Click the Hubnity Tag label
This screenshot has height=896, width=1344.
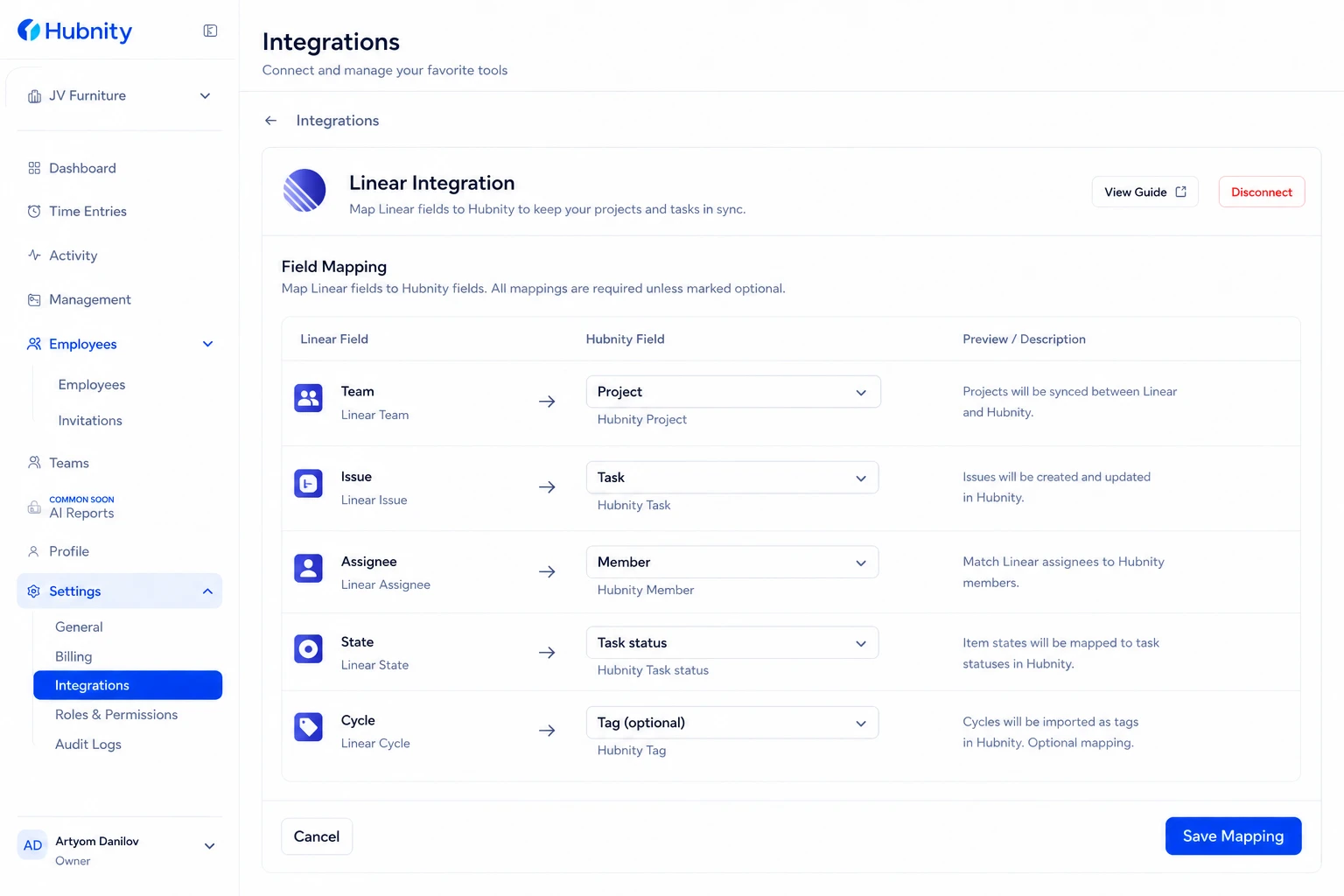point(632,751)
